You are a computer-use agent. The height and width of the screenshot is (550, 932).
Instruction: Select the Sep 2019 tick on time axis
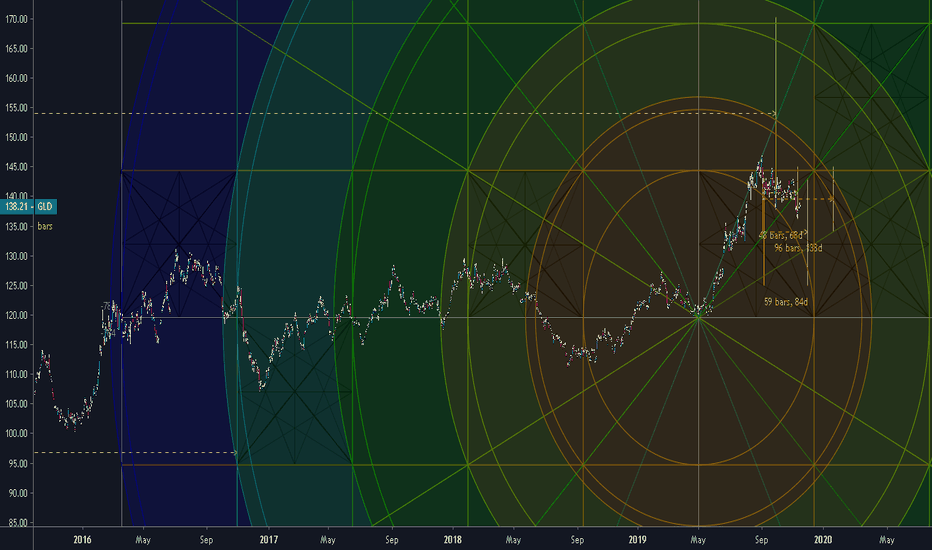click(761, 540)
